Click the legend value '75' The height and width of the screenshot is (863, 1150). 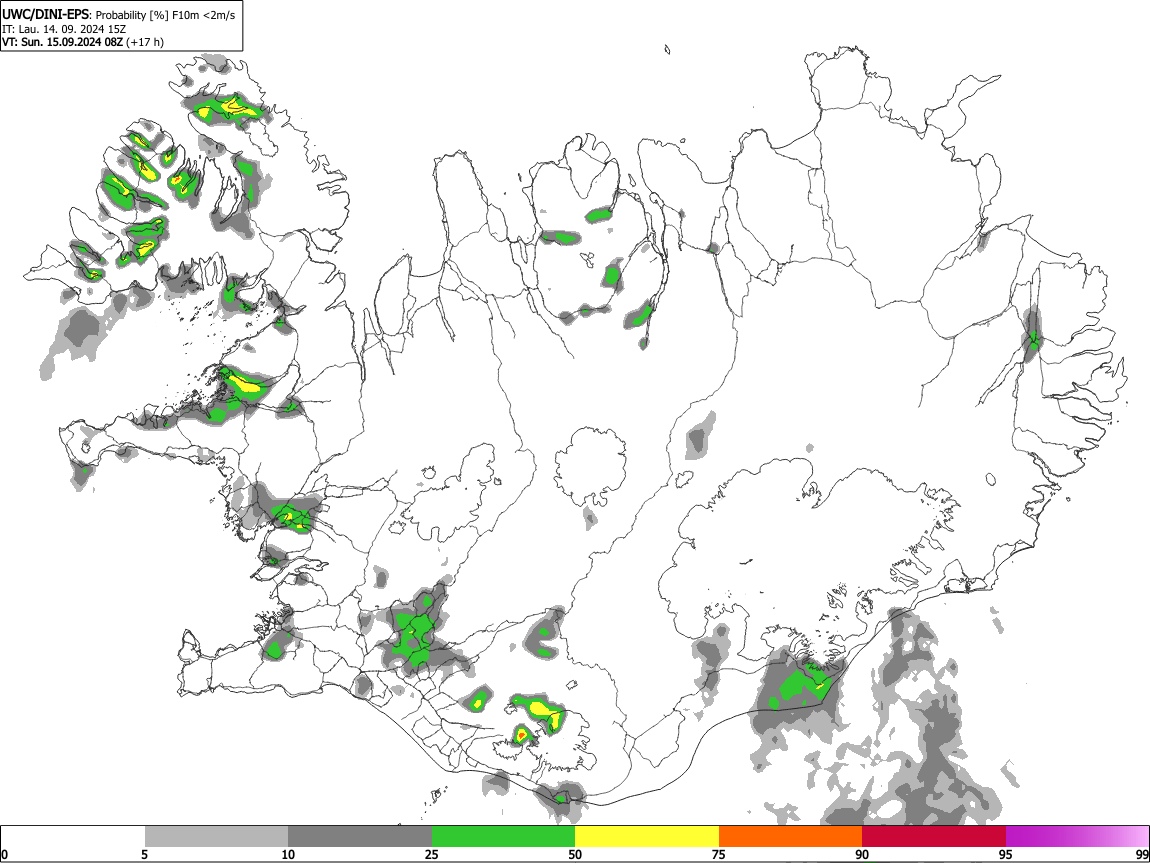(719, 854)
